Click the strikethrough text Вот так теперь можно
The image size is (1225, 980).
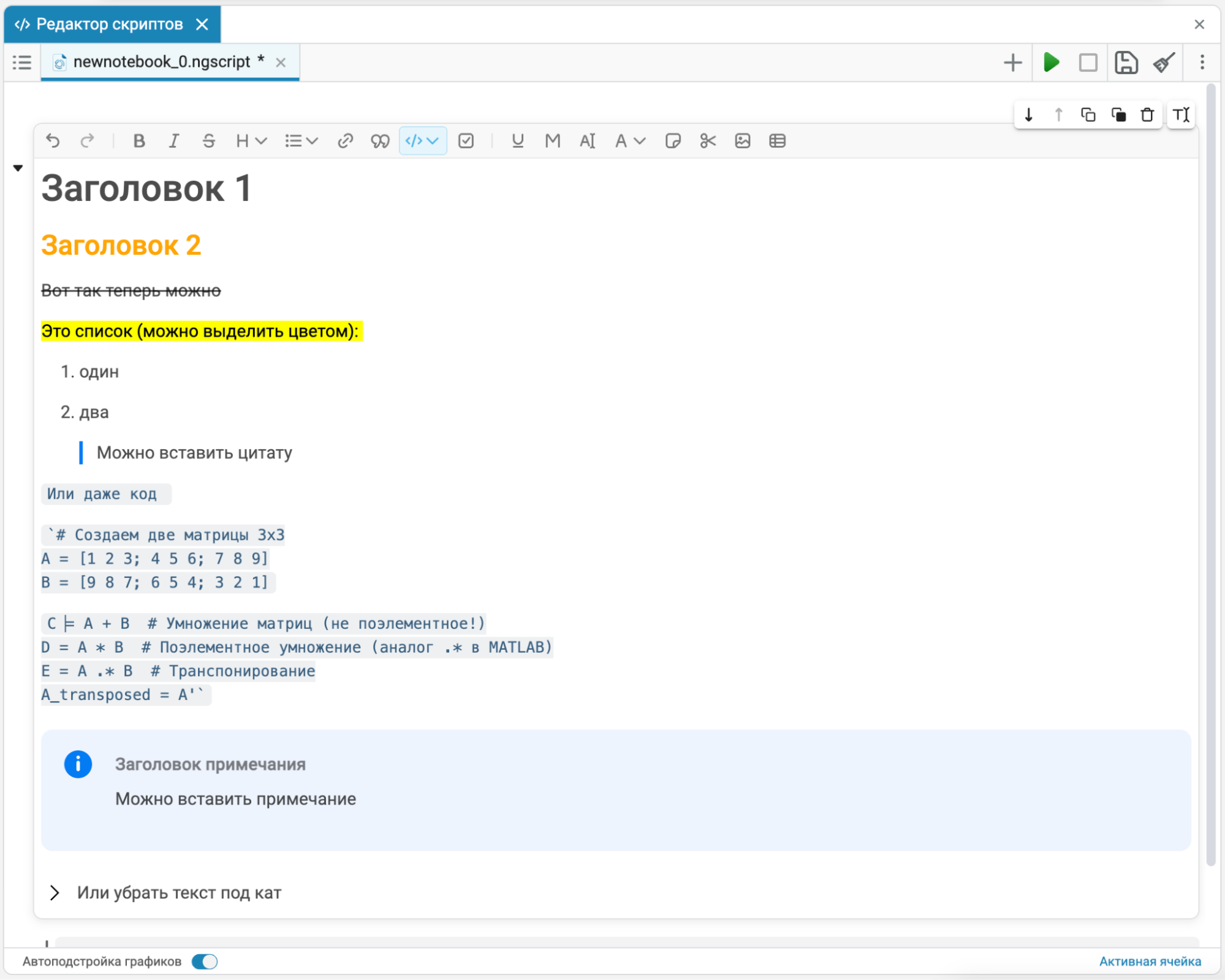click(131, 291)
